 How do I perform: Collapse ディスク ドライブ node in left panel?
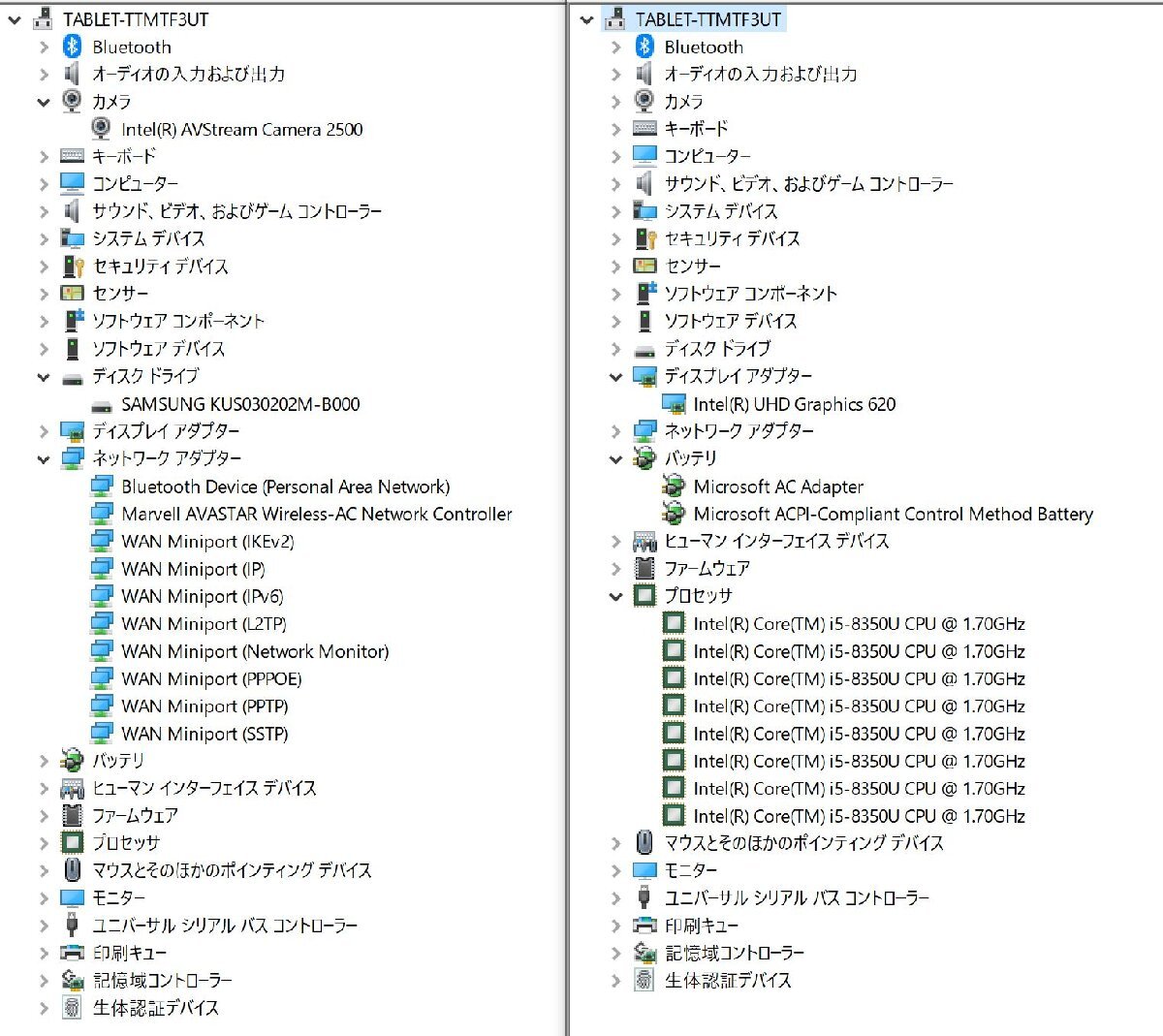point(44,377)
